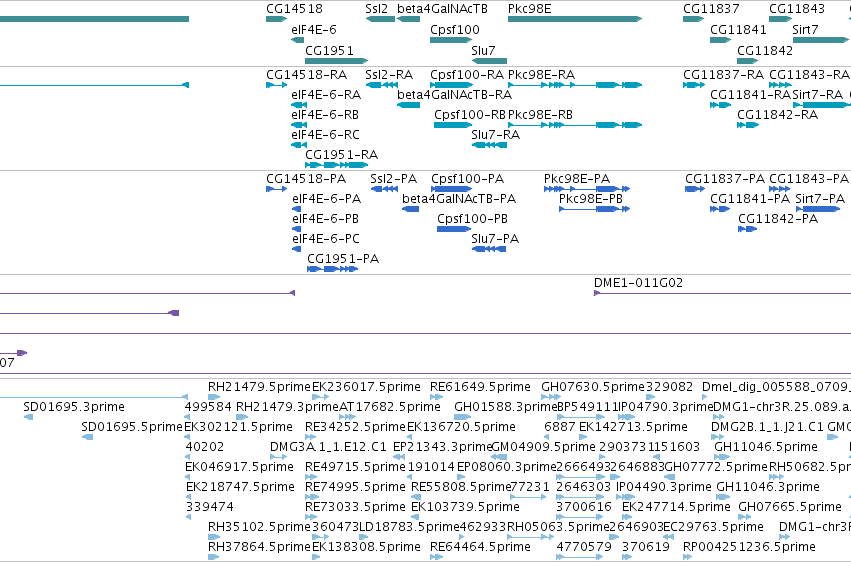
Task: Select the Cpsf100 gene label
Action: click(x=455, y=29)
